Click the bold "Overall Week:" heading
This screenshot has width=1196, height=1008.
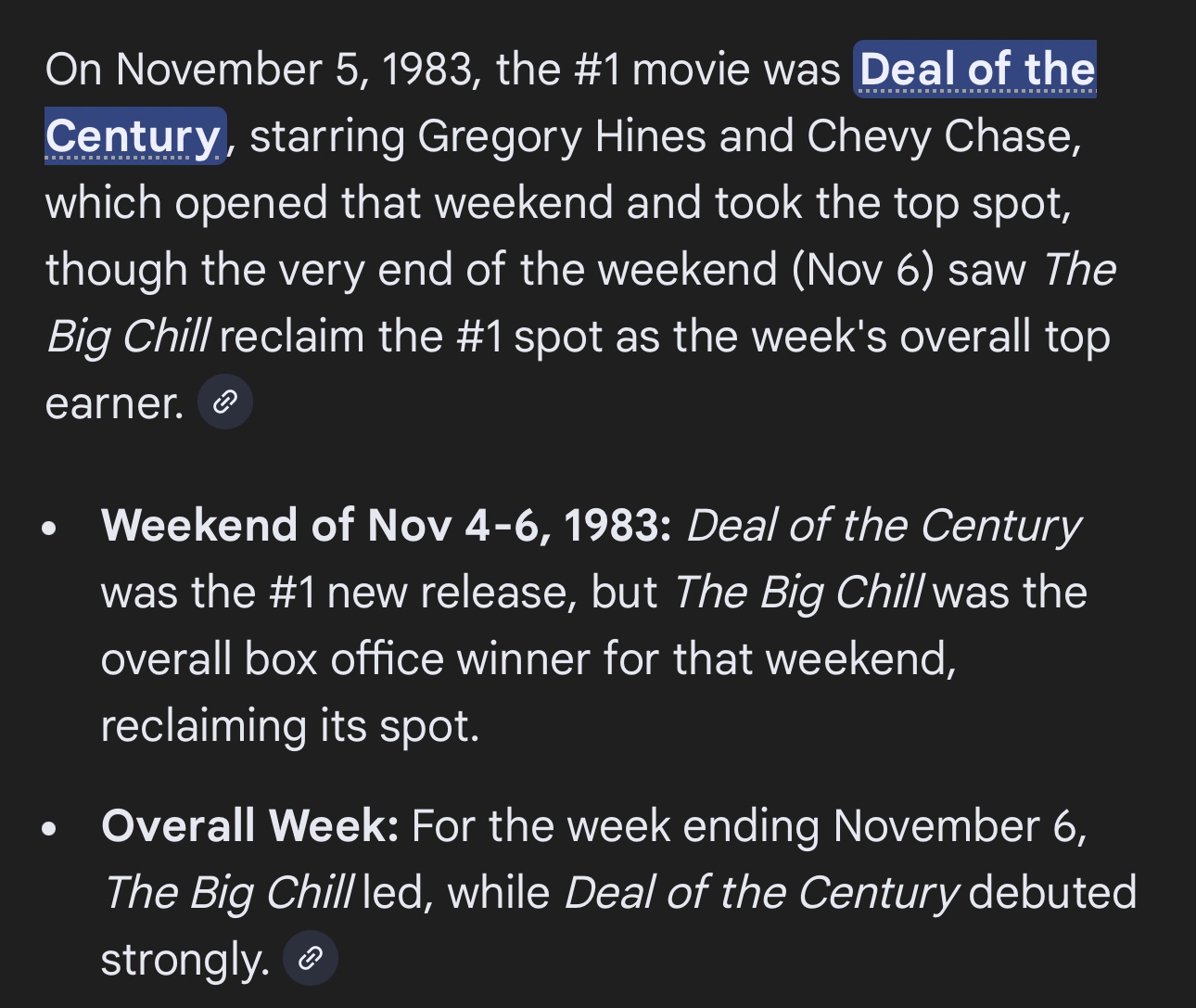pos(249,825)
